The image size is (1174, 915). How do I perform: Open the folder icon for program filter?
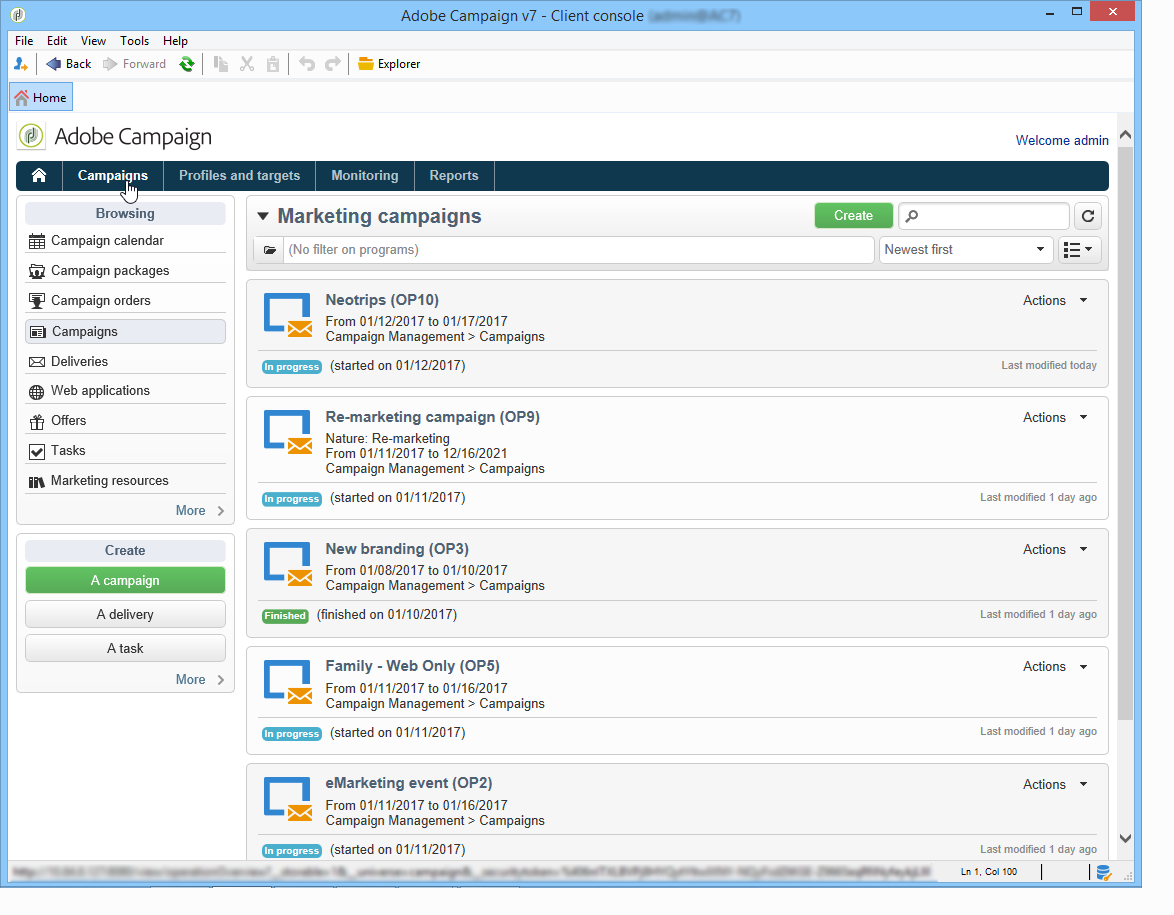270,250
